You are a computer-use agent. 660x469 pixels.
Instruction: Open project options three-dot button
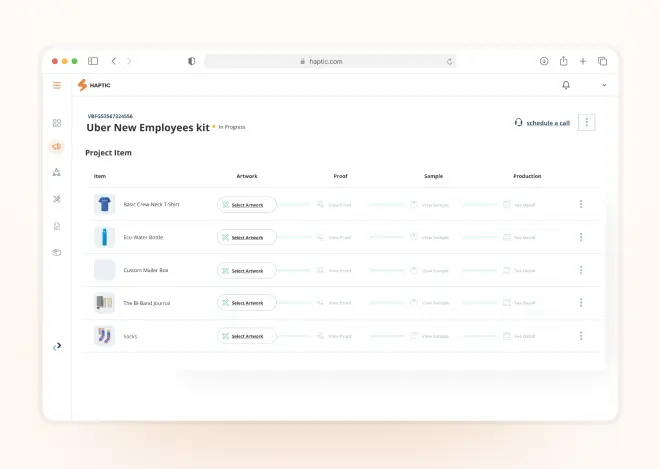(587, 123)
